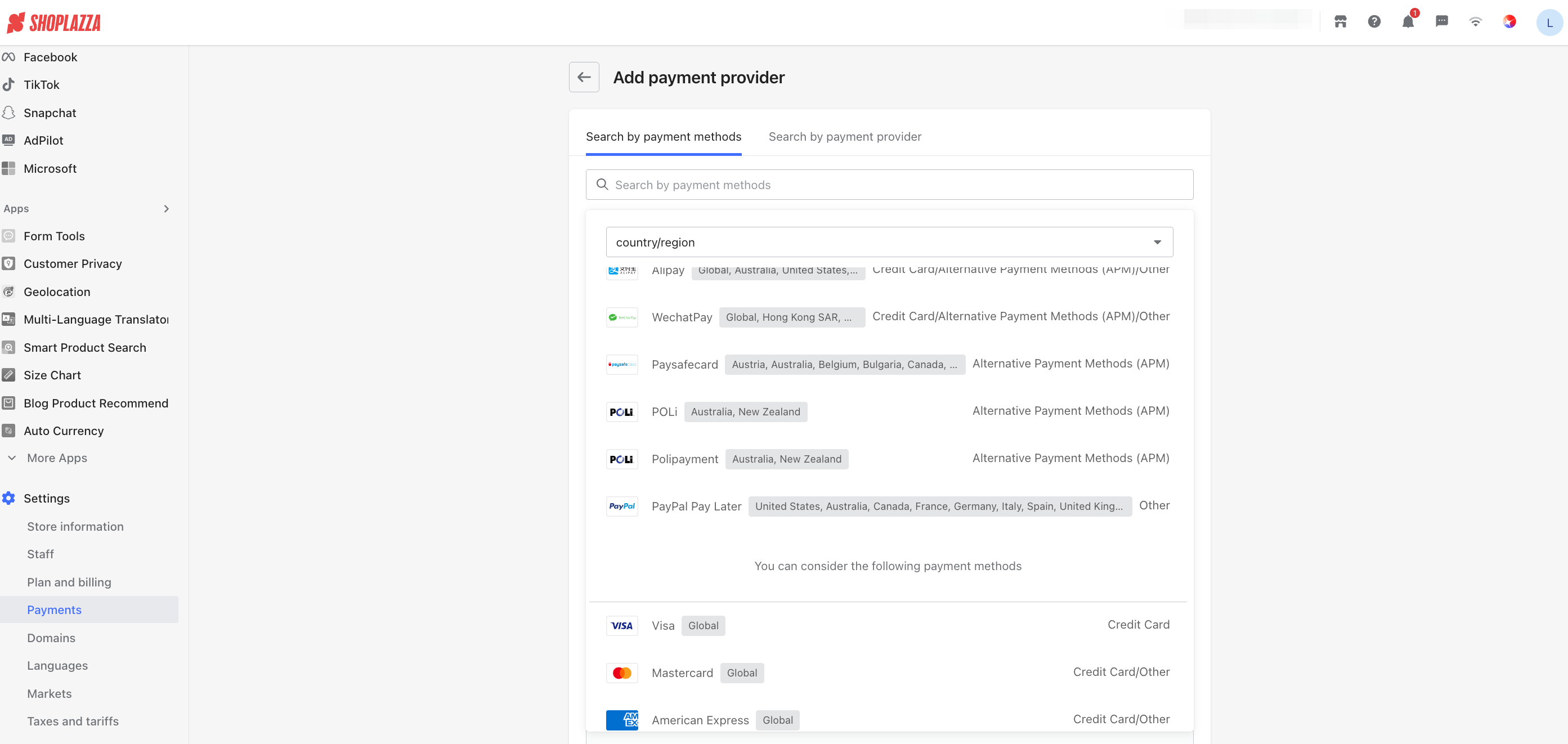
Task: Click Polipayment's Australia, New Zealand tag
Action: 786,459
